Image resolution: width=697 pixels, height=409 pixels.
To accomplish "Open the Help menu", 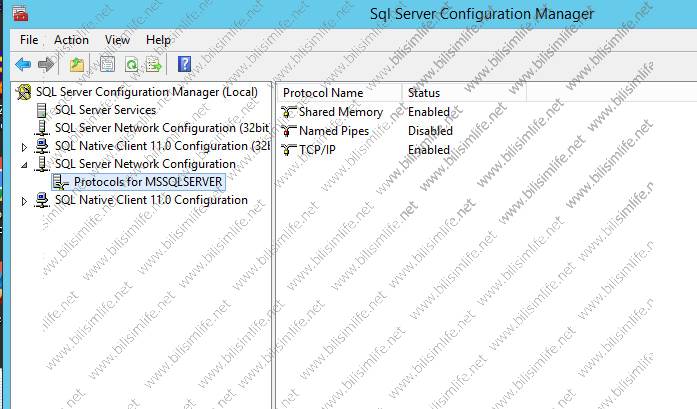I will pyautogui.click(x=158, y=40).
